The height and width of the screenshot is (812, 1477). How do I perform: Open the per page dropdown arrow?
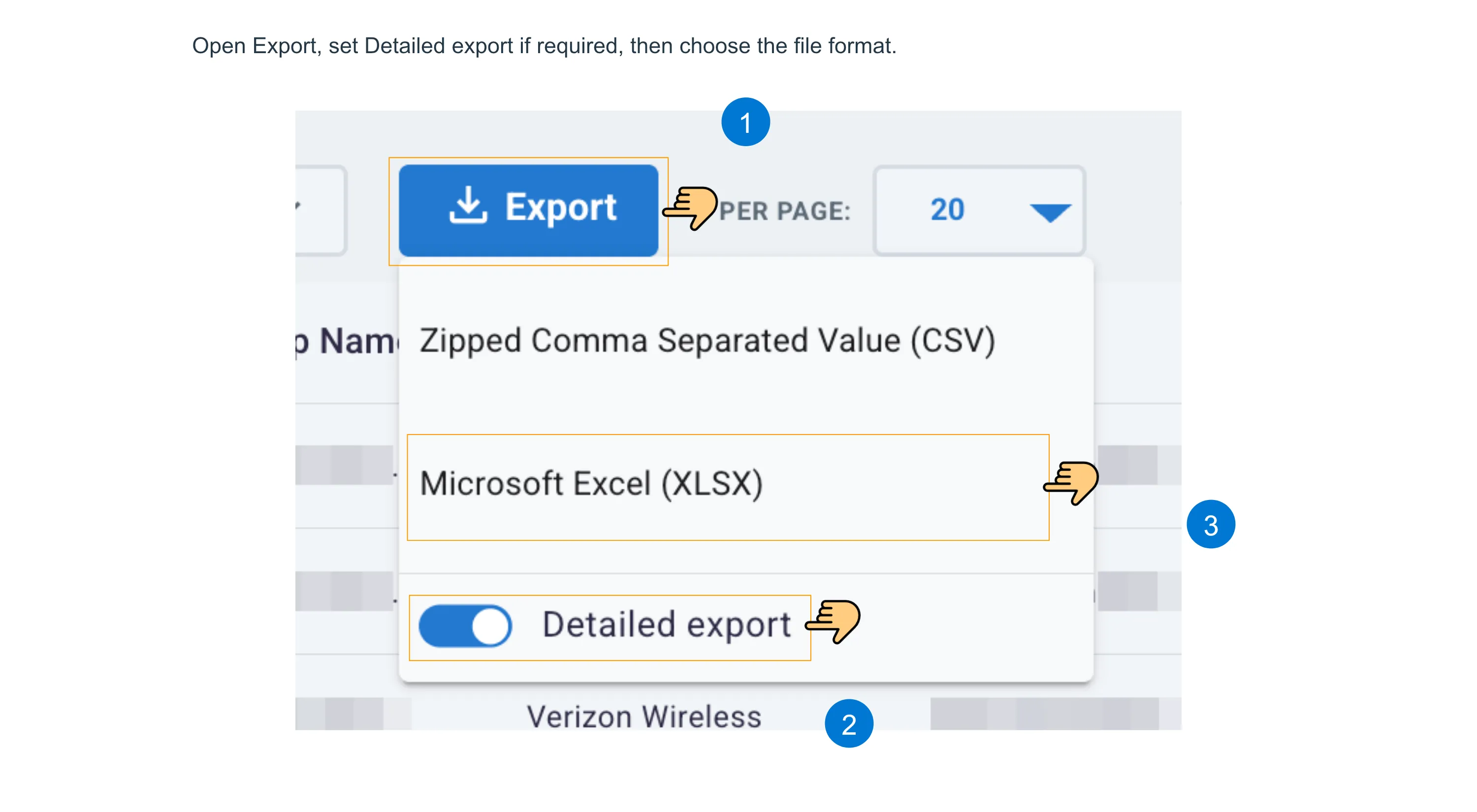[x=1051, y=212]
